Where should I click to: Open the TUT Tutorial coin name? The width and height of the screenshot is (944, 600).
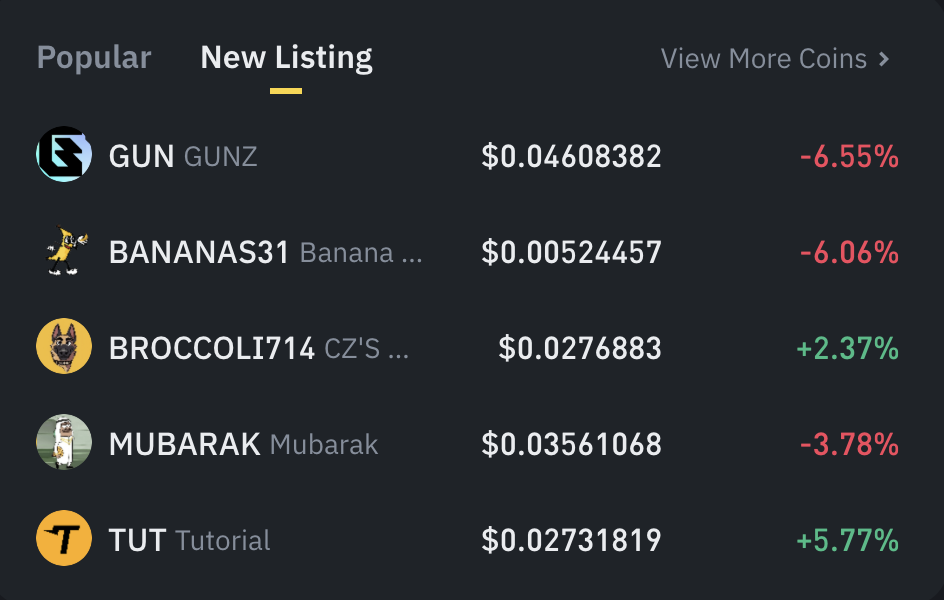pyautogui.click(x=190, y=540)
